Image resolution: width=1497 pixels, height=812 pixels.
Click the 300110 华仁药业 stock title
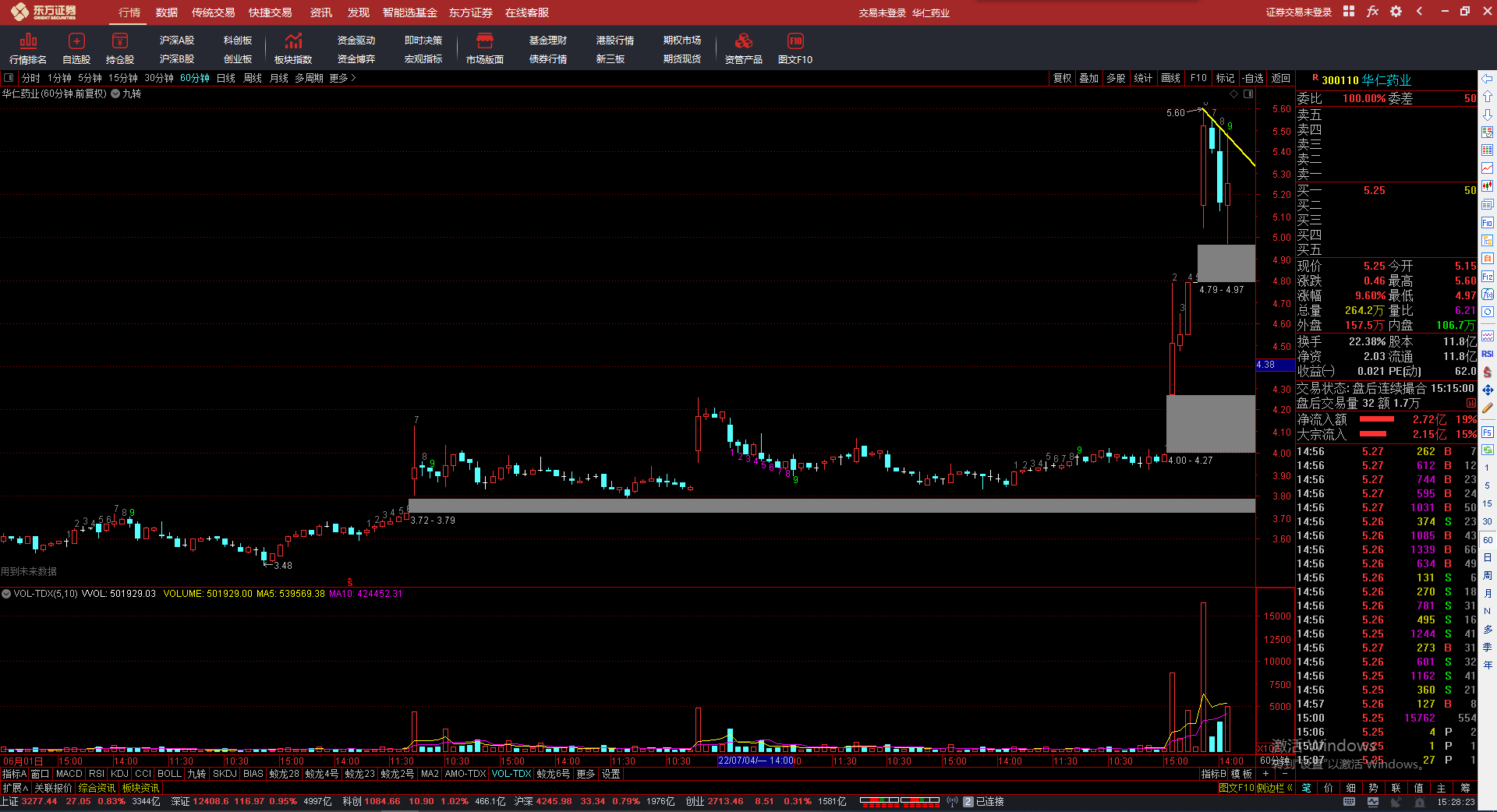1366,80
